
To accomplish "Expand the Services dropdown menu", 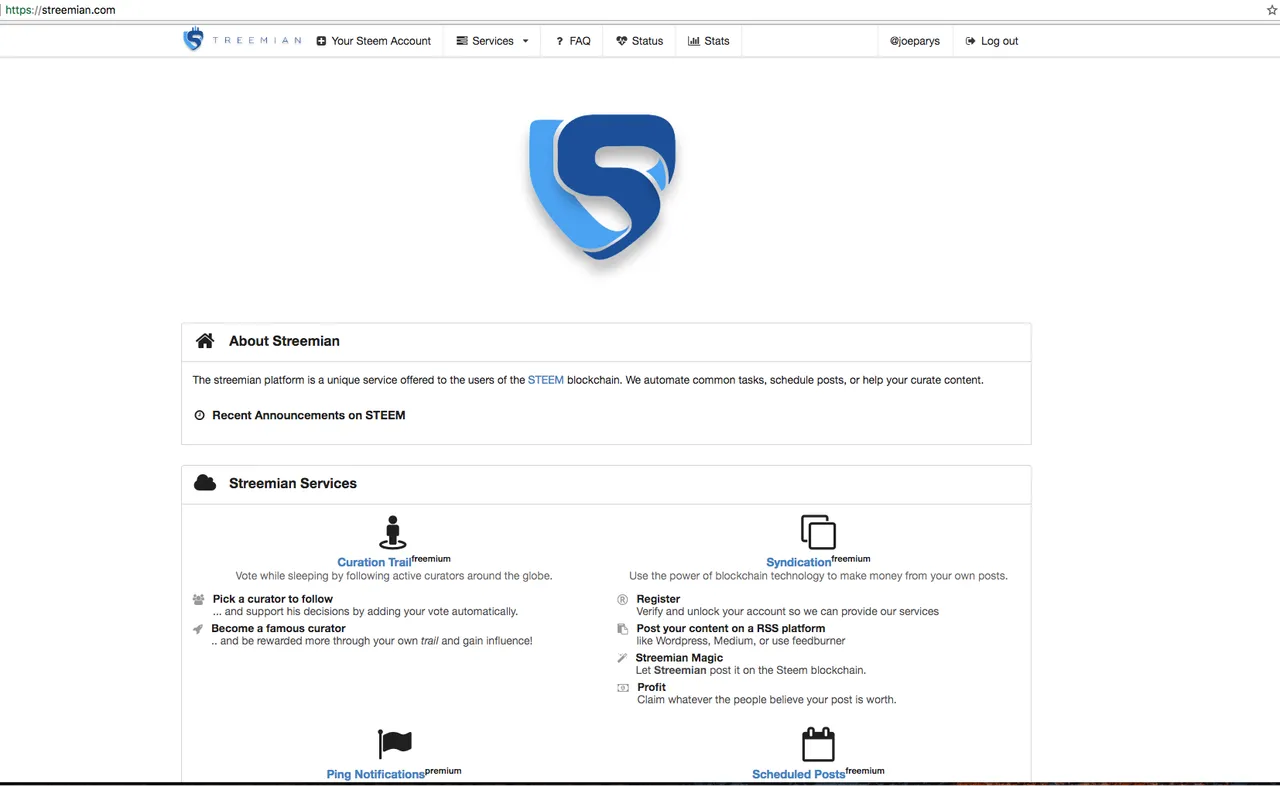I will [x=492, y=41].
